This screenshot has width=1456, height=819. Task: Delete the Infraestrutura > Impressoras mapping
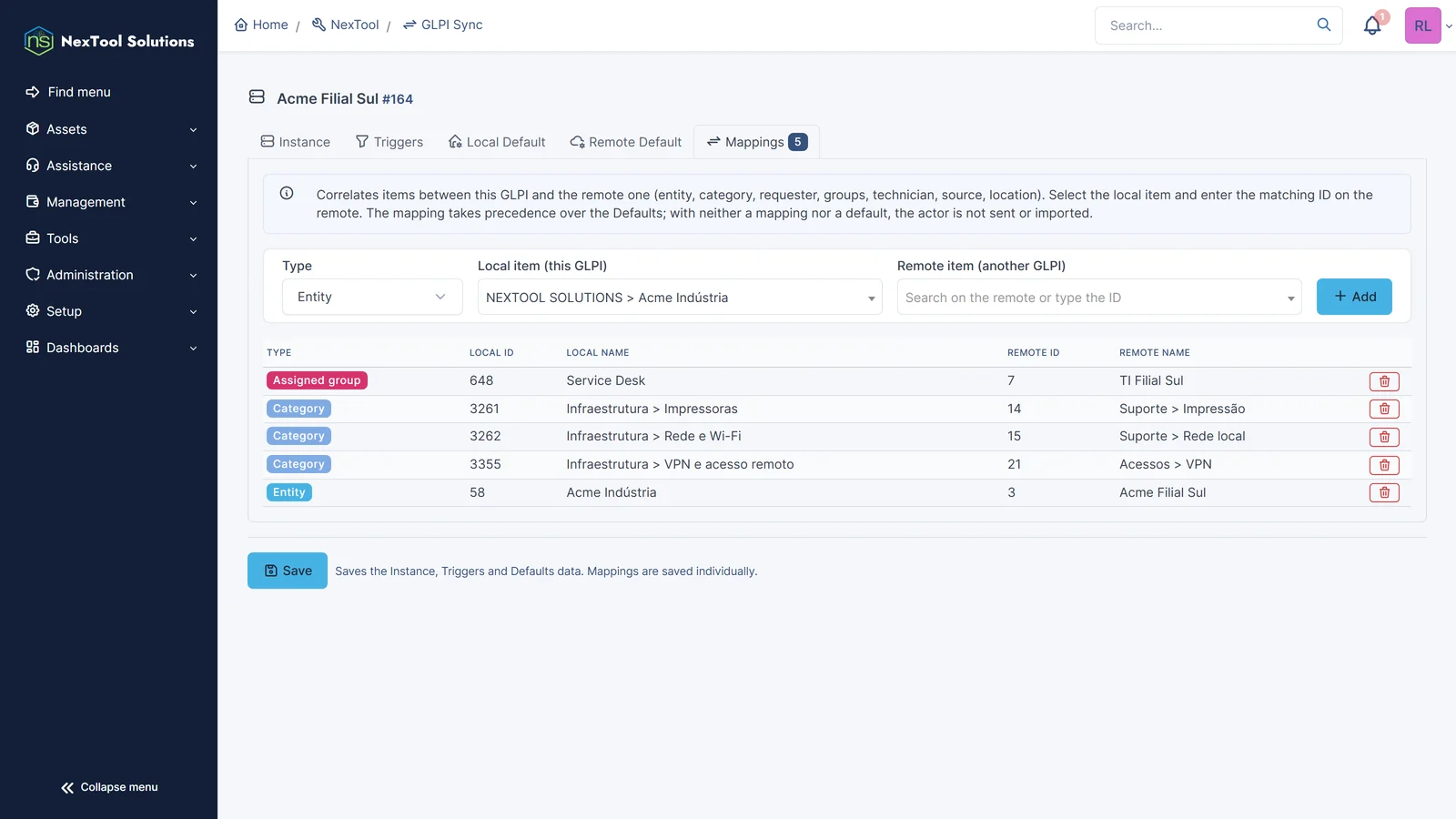(x=1384, y=409)
